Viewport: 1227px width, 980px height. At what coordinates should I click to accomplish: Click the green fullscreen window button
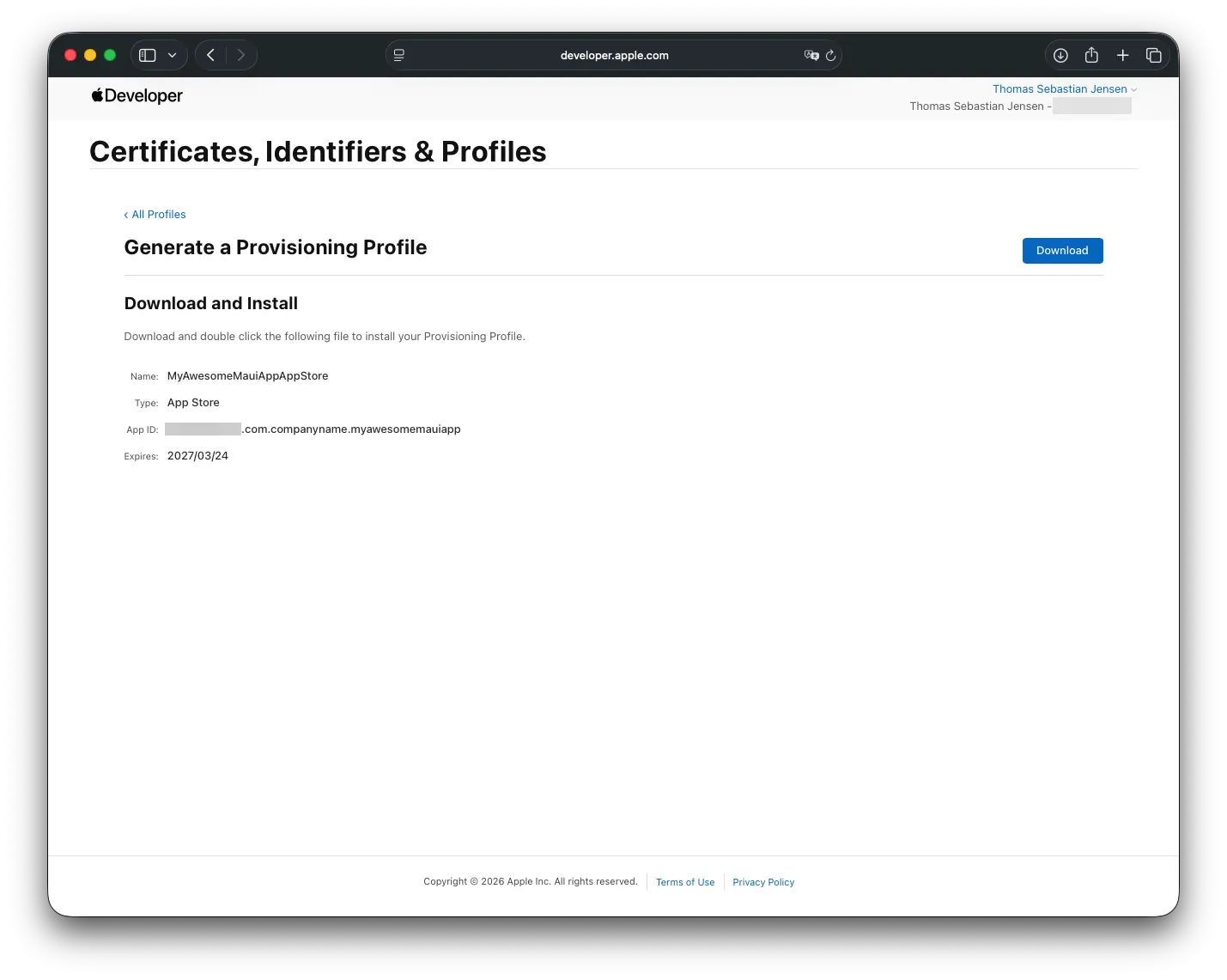point(110,55)
